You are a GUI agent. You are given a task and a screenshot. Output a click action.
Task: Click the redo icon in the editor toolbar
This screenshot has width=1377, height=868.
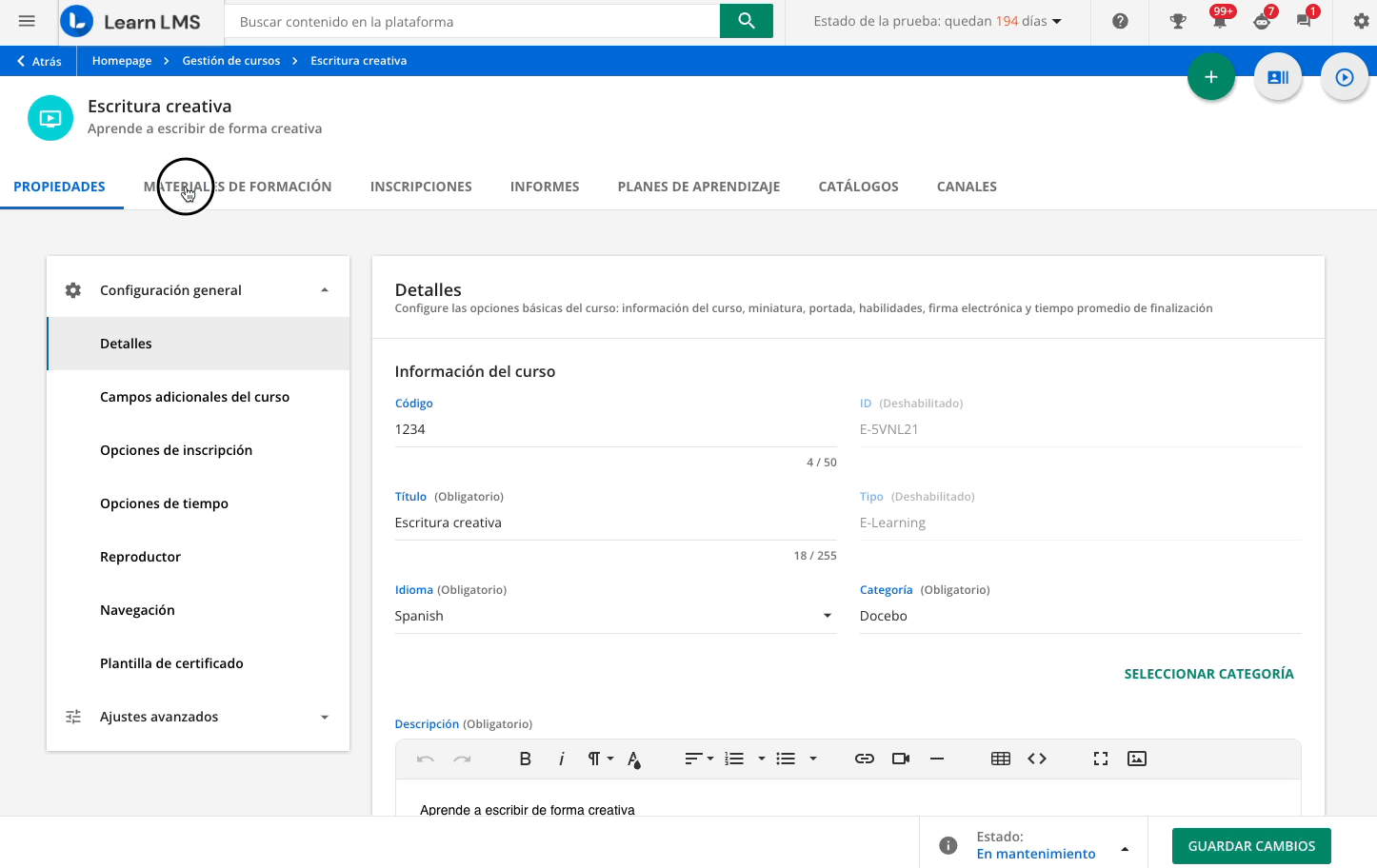pyautogui.click(x=462, y=759)
